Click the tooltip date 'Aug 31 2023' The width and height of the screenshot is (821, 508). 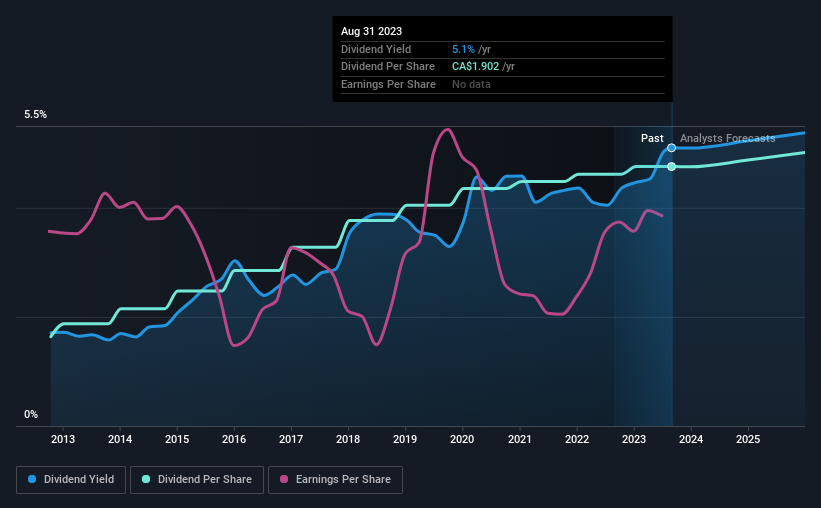click(371, 31)
